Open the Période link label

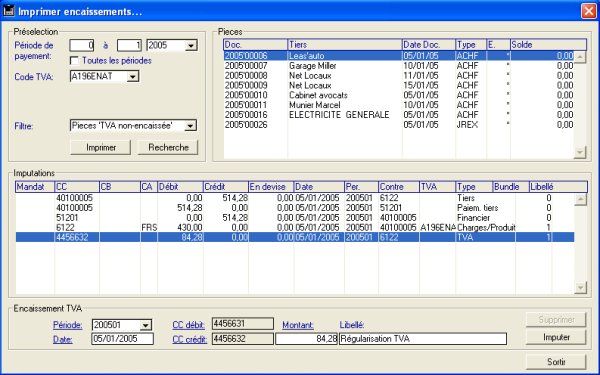pyautogui.click(x=67, y=325)
